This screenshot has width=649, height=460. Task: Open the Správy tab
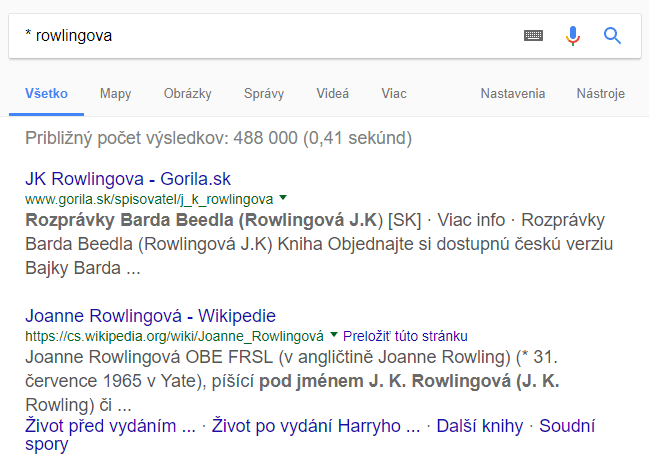coord(264,94)
